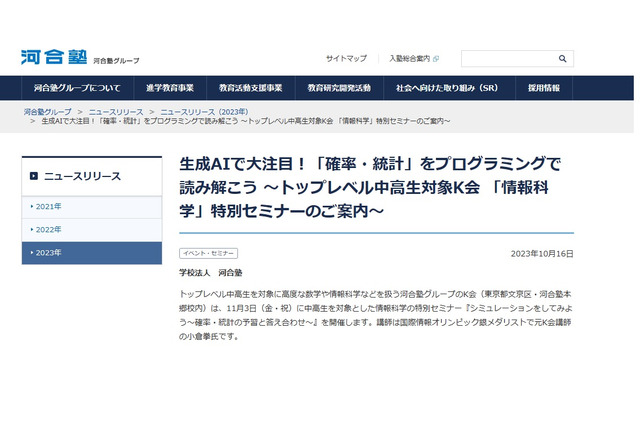Open the sidebar ニュースリリース heading
Screen dimensions: 640x426
point(92,176)
